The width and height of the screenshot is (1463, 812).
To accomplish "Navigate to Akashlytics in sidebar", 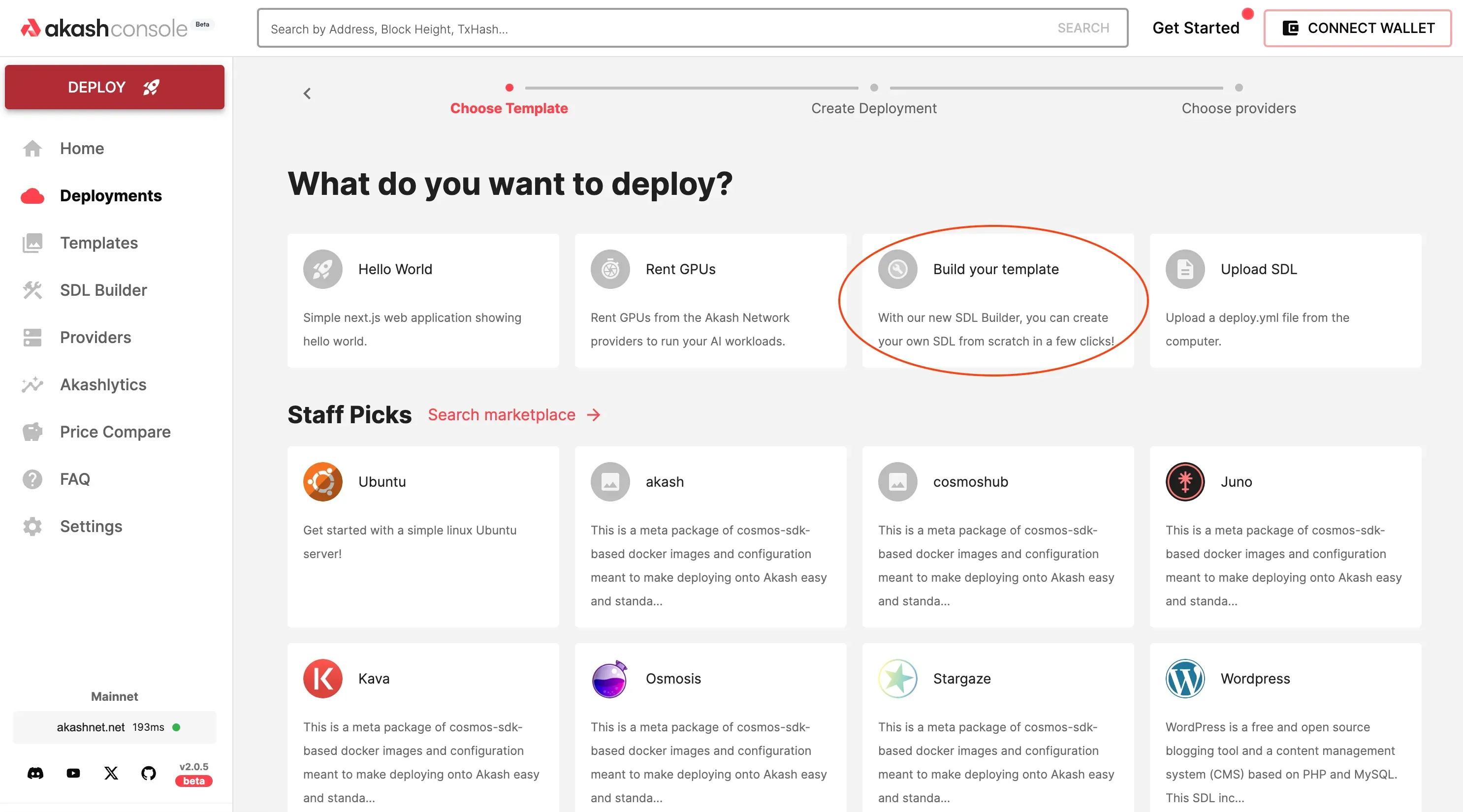I will (103, 384).
